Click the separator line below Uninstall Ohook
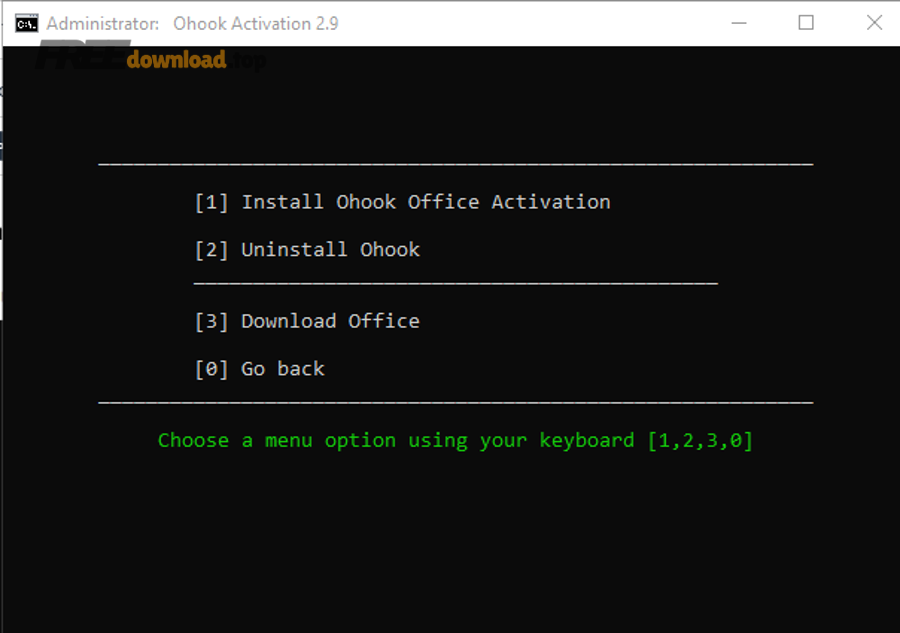 coord(456,284)
